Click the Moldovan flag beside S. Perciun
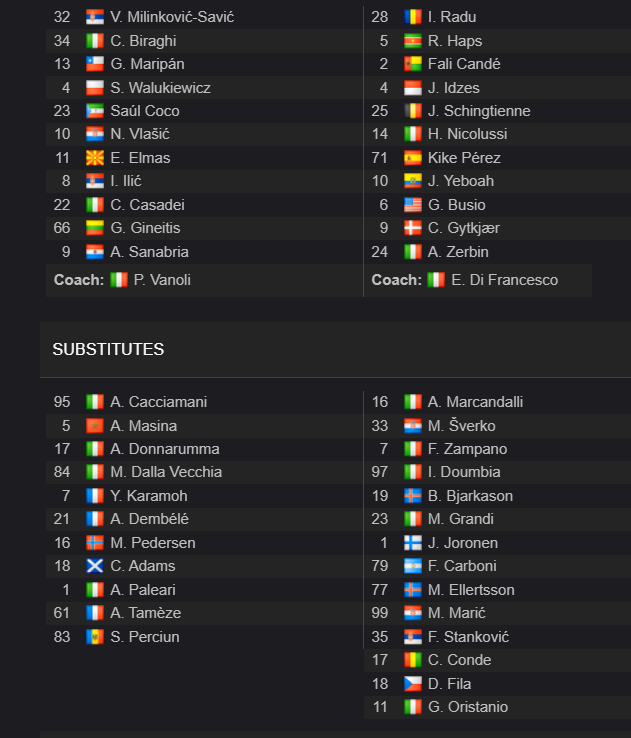631x738 pixels. (95, 637)
